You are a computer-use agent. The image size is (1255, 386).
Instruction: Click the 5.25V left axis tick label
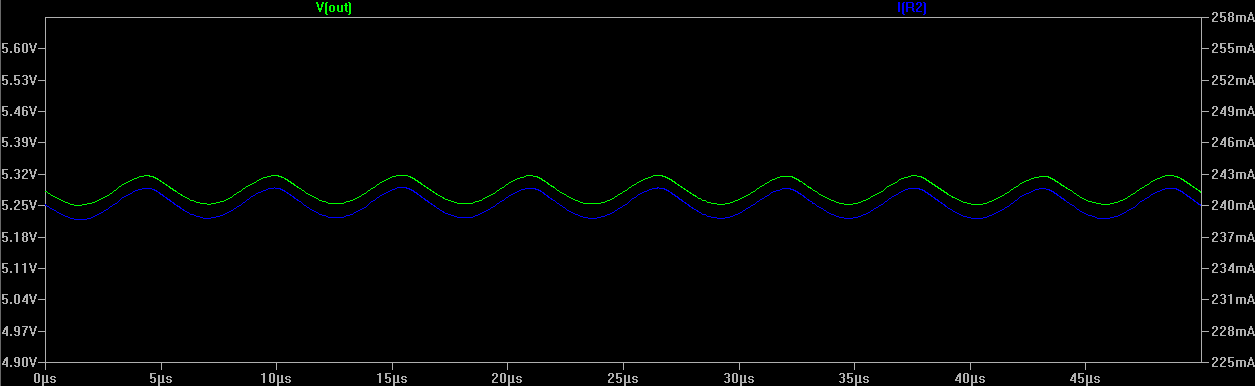(19, 205)
